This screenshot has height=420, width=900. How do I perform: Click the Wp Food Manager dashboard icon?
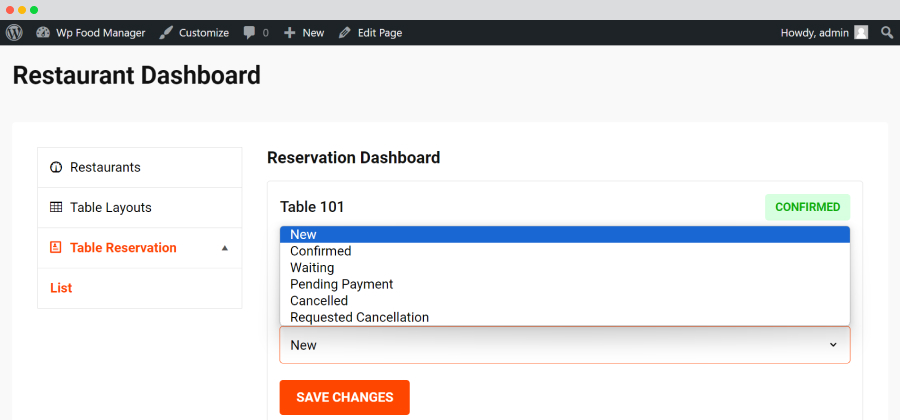[x=43, y=33]
